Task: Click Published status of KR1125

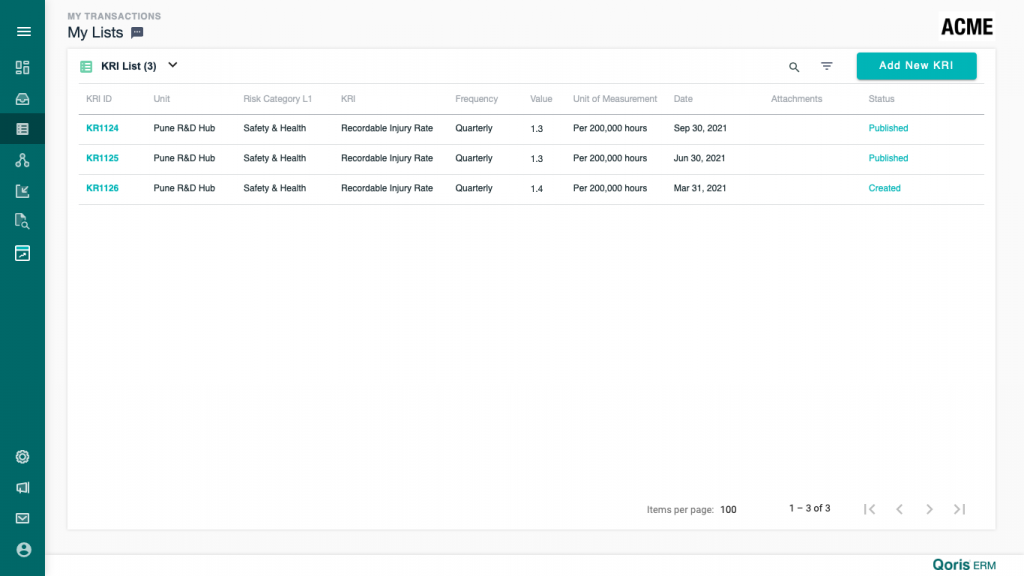Action: point(888,158)
